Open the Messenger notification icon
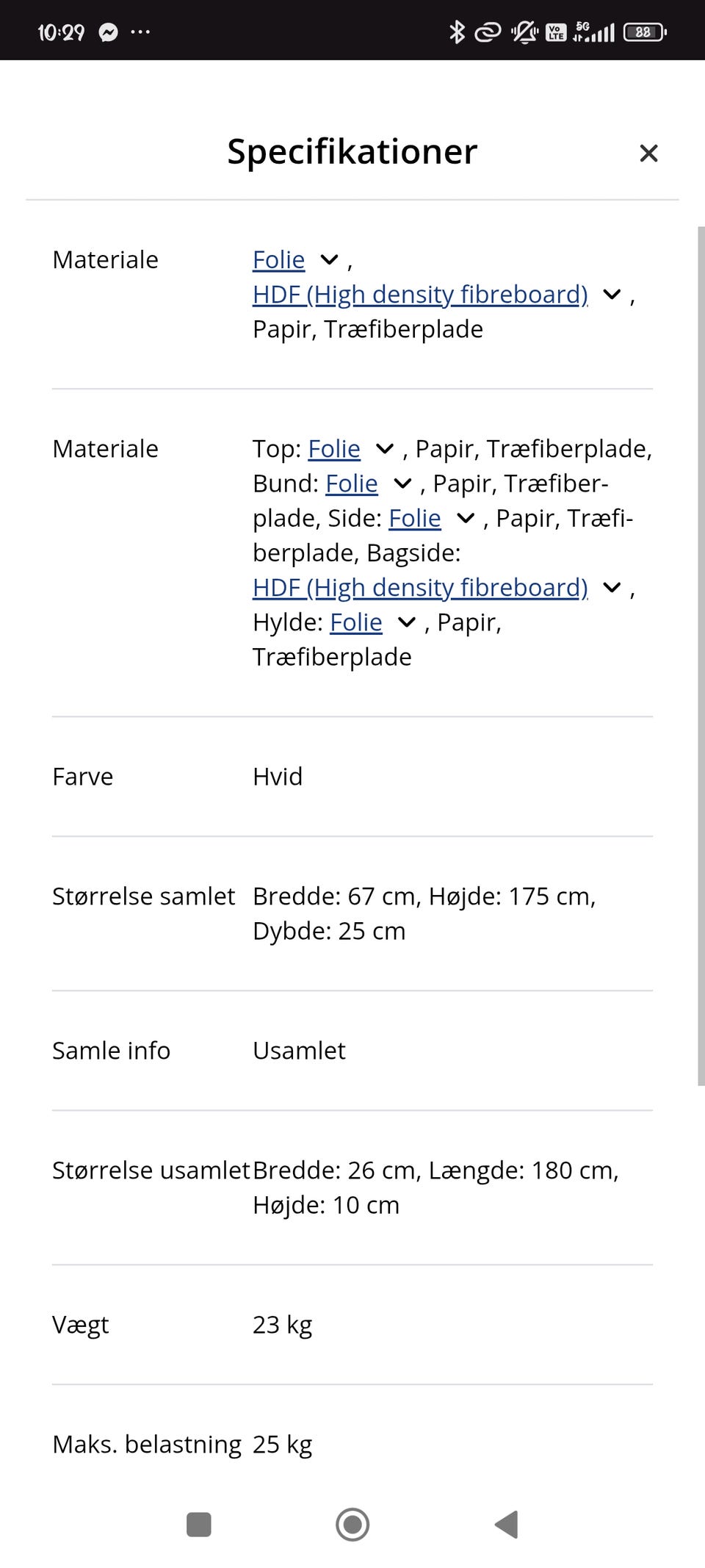Image resolution: width=705 pixels, height=1568 pixels. point(107,31)
